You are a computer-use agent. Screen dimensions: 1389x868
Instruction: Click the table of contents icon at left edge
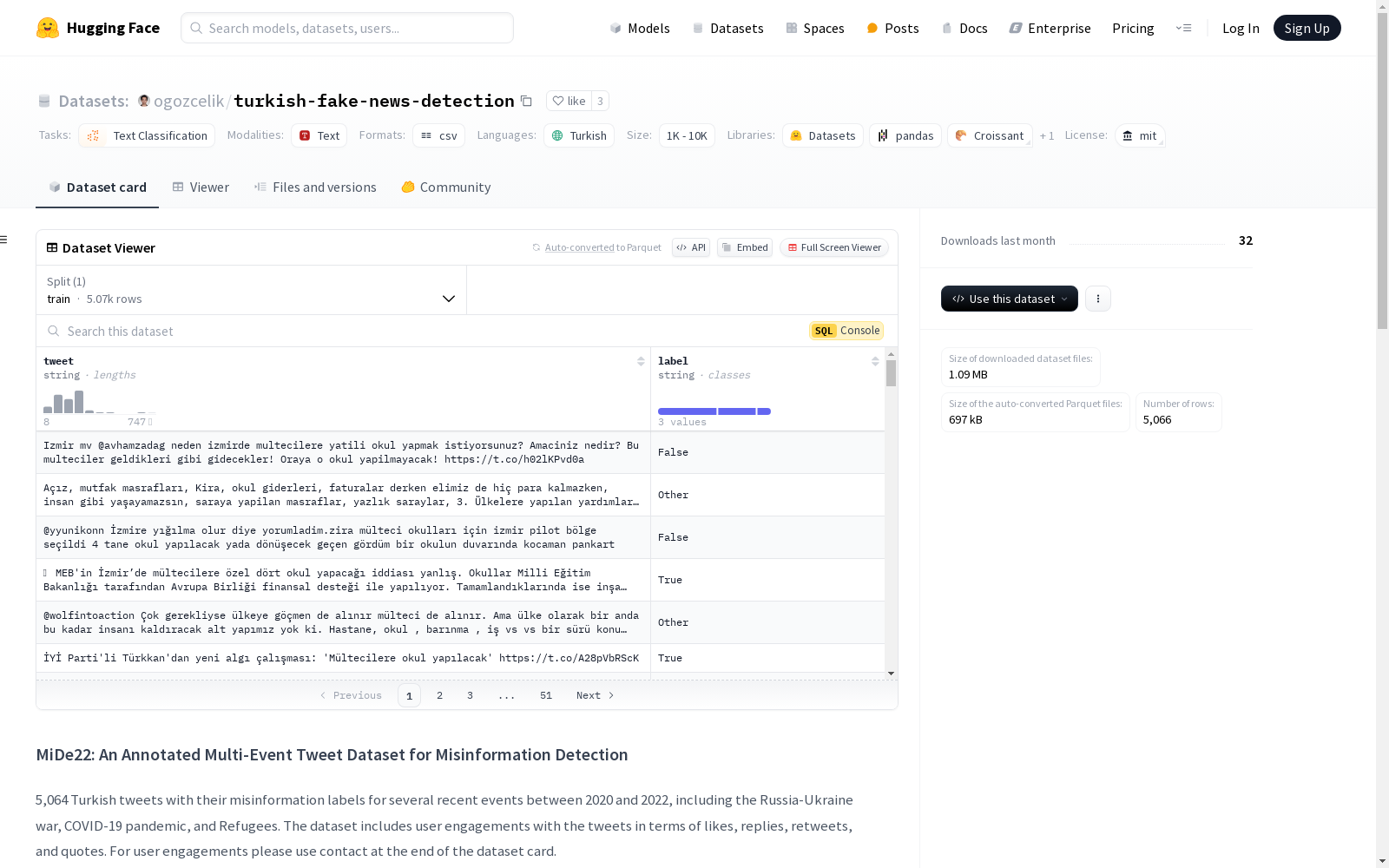[x=4, y=240]
